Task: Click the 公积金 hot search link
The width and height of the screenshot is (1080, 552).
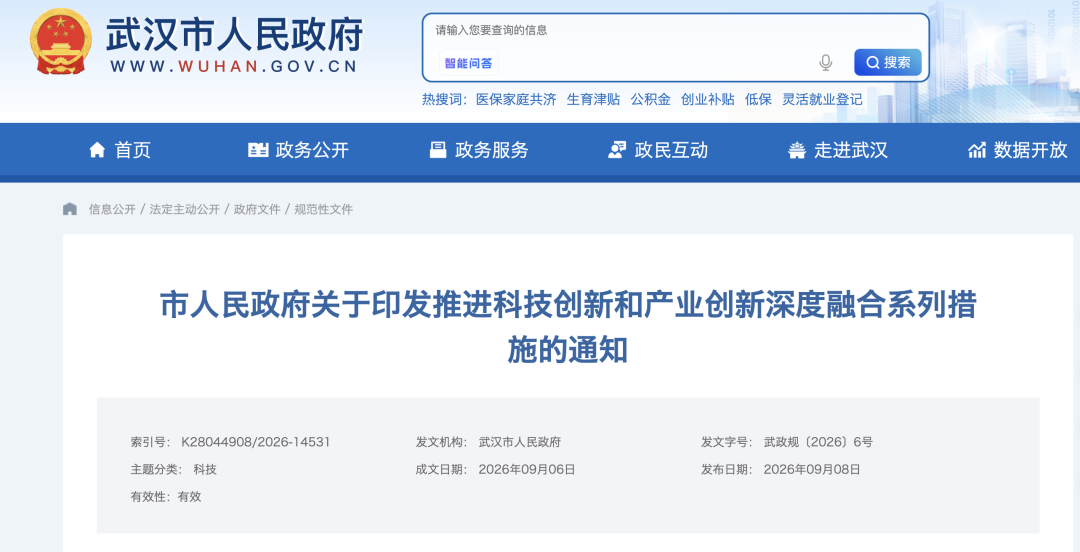Action: pos(650,99)
